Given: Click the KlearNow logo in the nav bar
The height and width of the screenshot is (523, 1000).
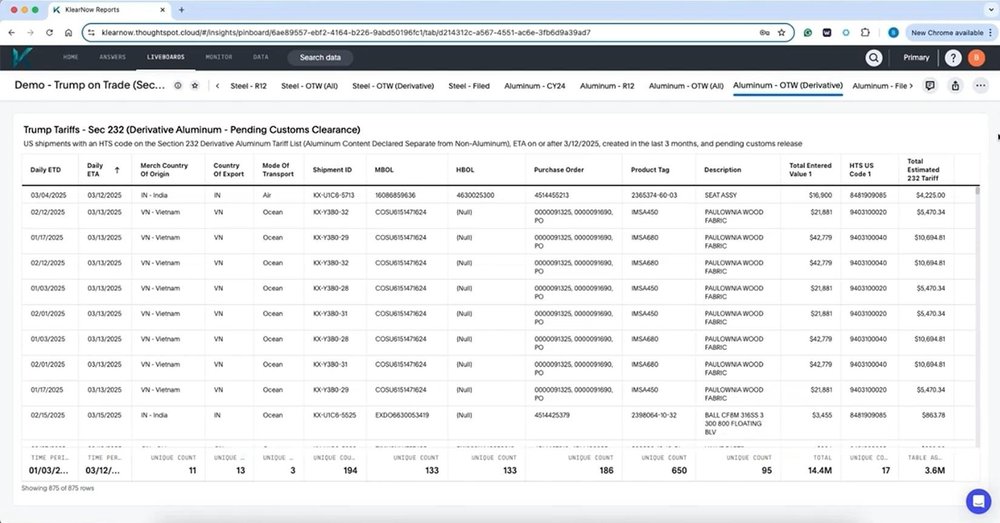Looking at the screenshot, I should pyautogui.click(x=23, y=57).
